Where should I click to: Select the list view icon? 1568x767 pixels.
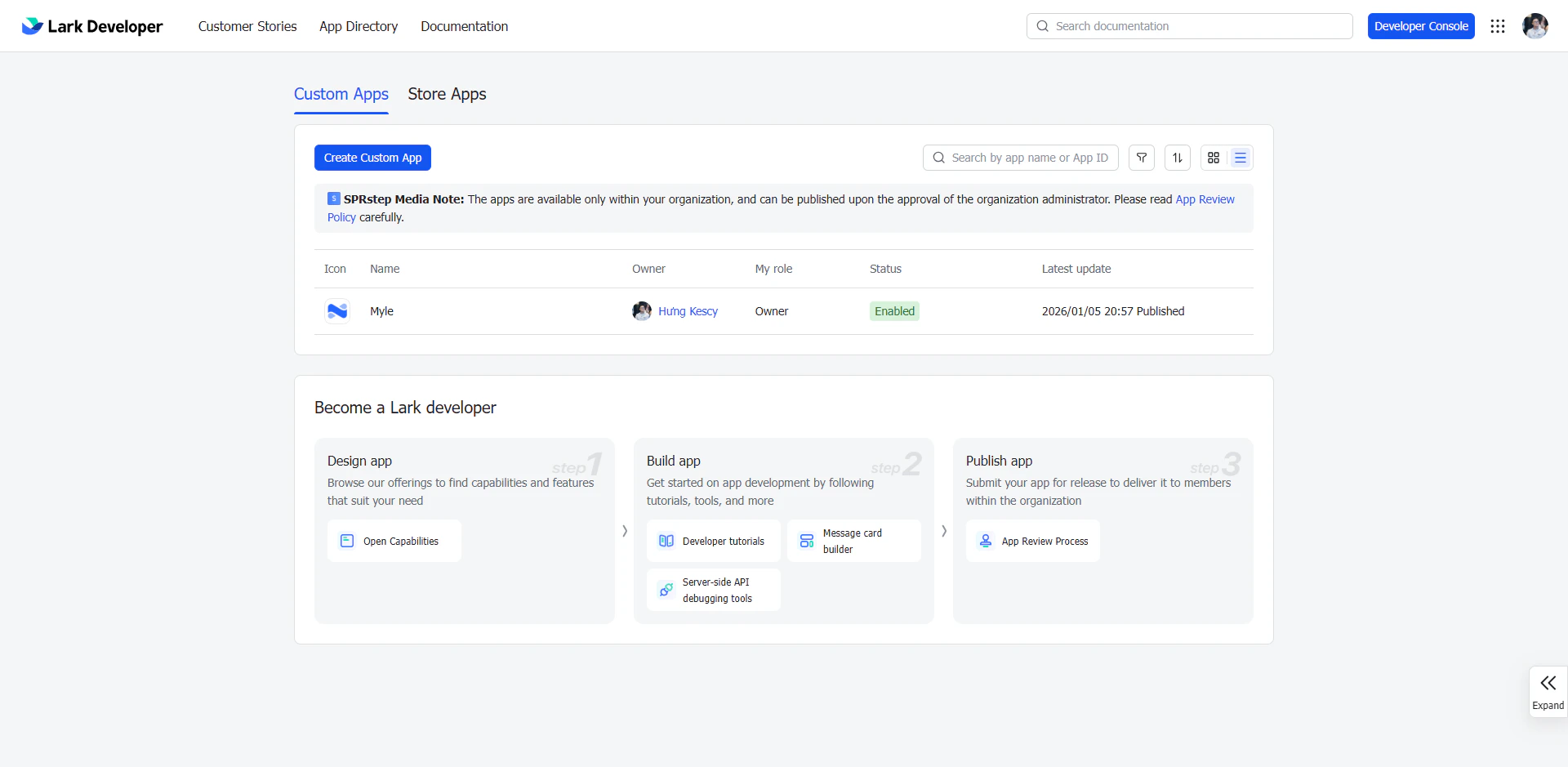[x=1241, y=157]
